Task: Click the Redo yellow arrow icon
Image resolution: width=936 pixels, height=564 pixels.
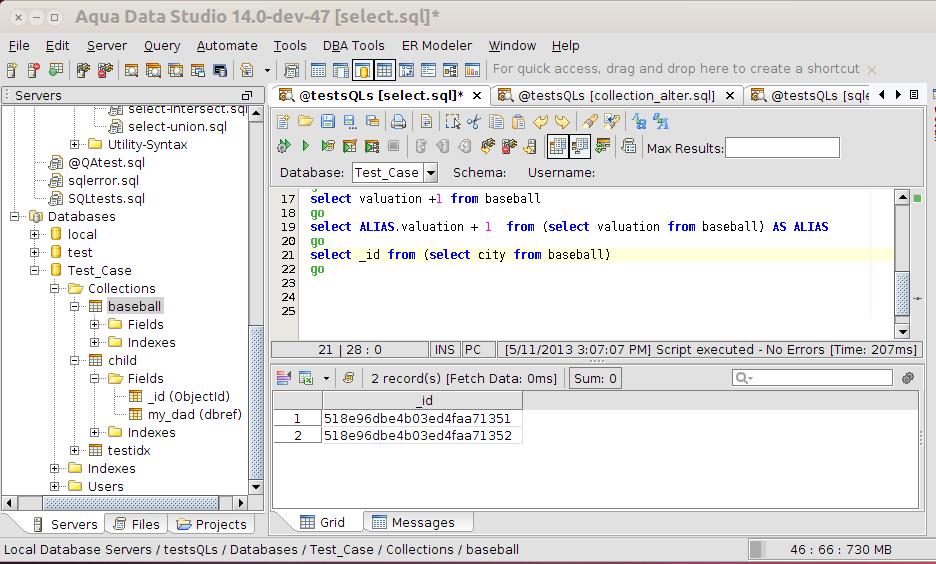Action: (562, 122)
